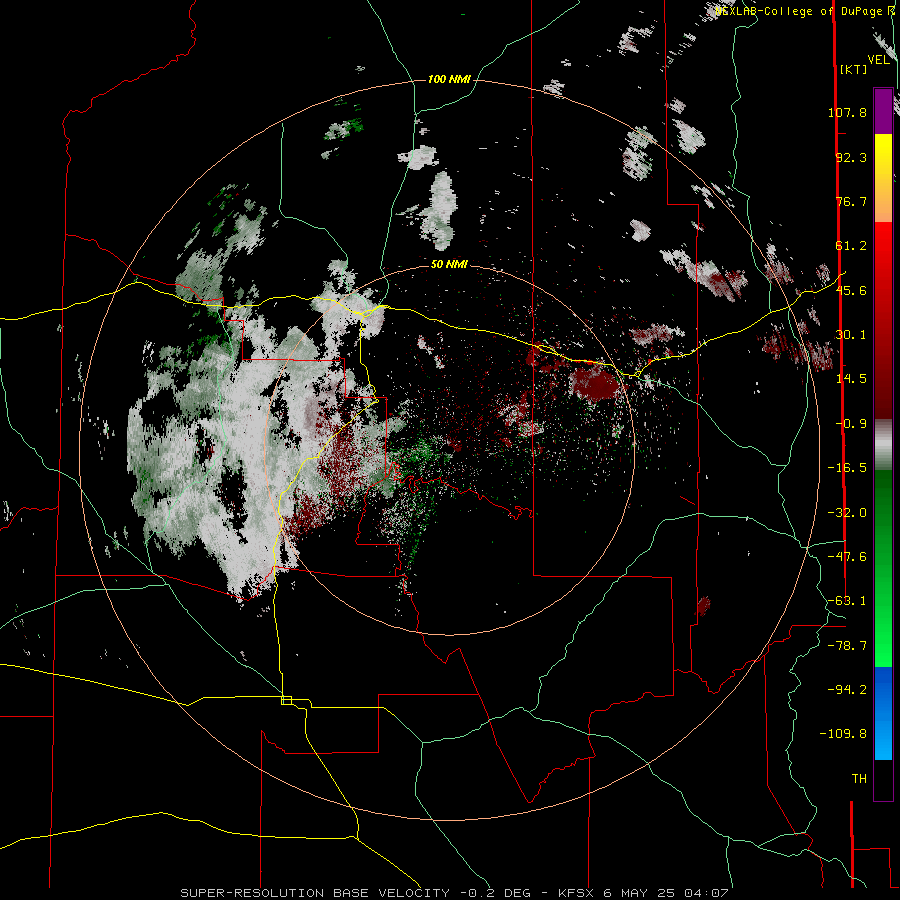This screenshot has height=900, width=900.
Task: Select the -16.5 velocity scale value
Action: point(847,468)
